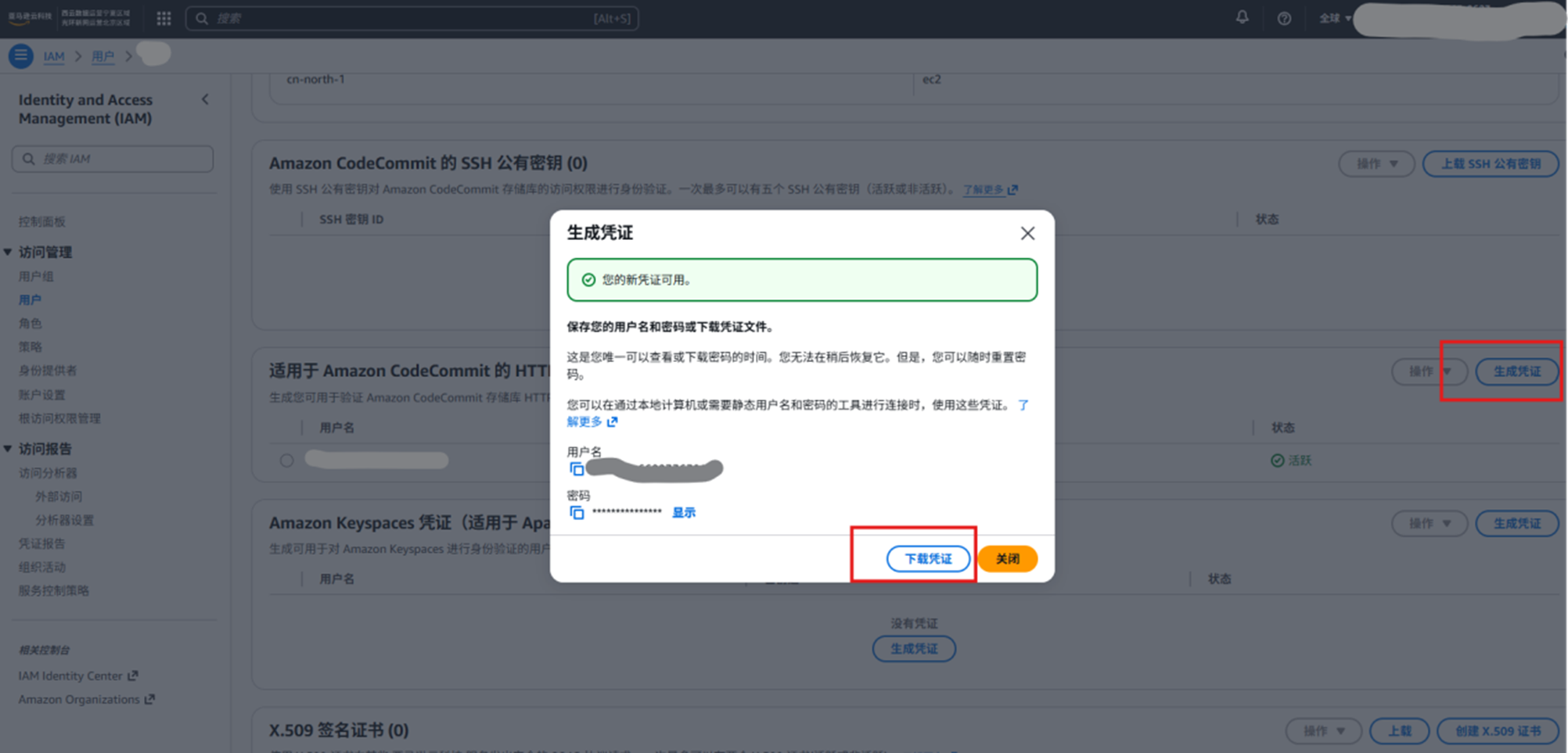Open the IAM breadcrumb link
This screenshot has width=1568, height=753.
(x=54, y=56)
